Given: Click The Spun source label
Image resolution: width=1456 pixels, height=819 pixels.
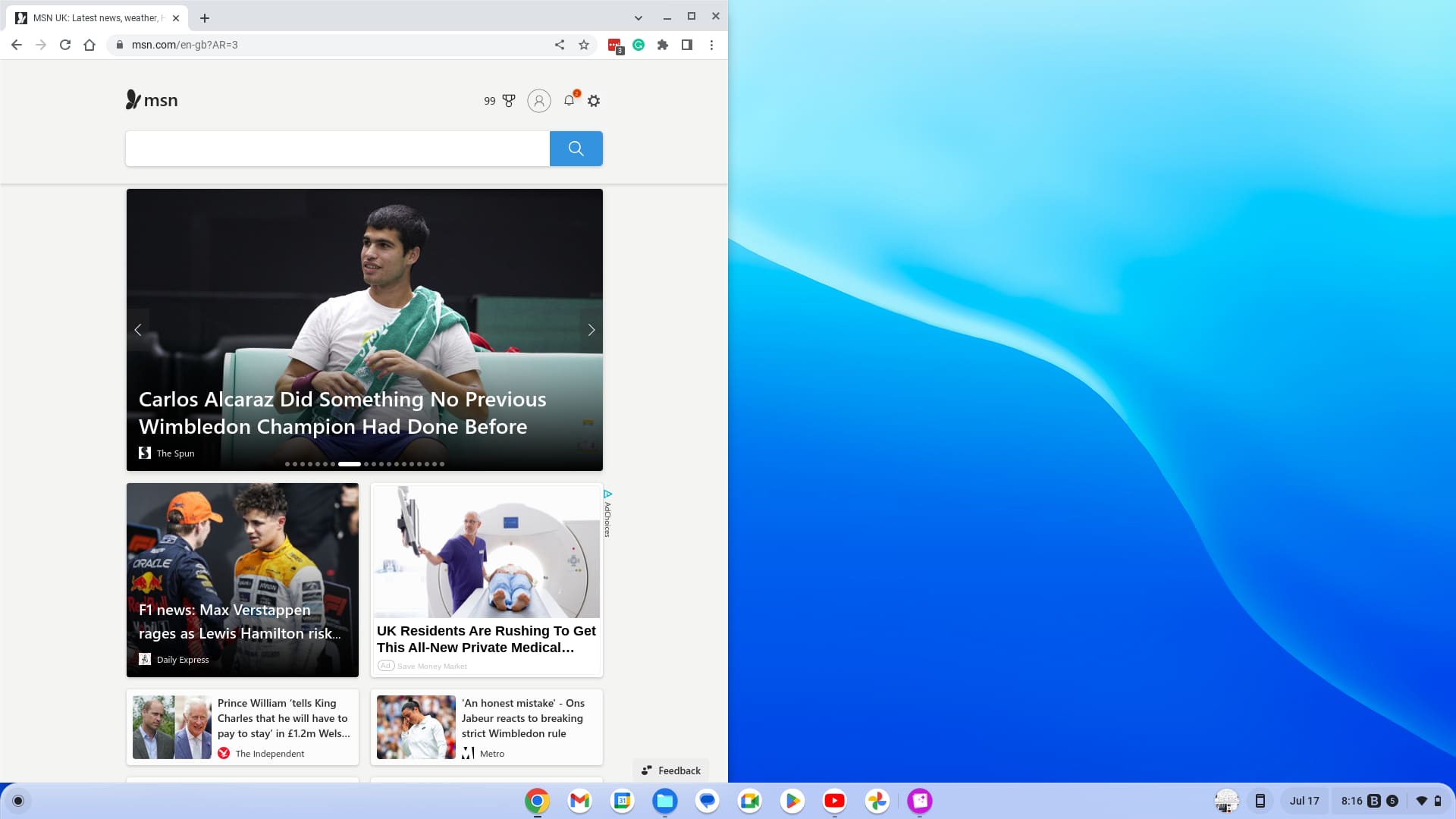Looking at the screenshot, I should point(175,453).
